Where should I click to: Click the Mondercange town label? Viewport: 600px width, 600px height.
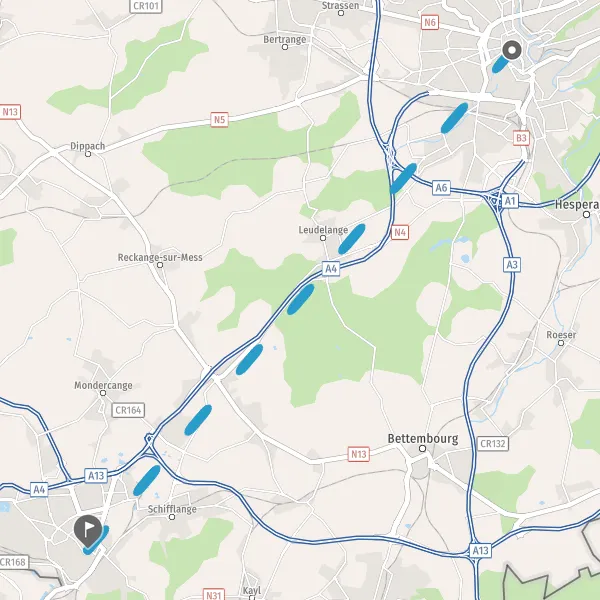[x=103, y=385]
